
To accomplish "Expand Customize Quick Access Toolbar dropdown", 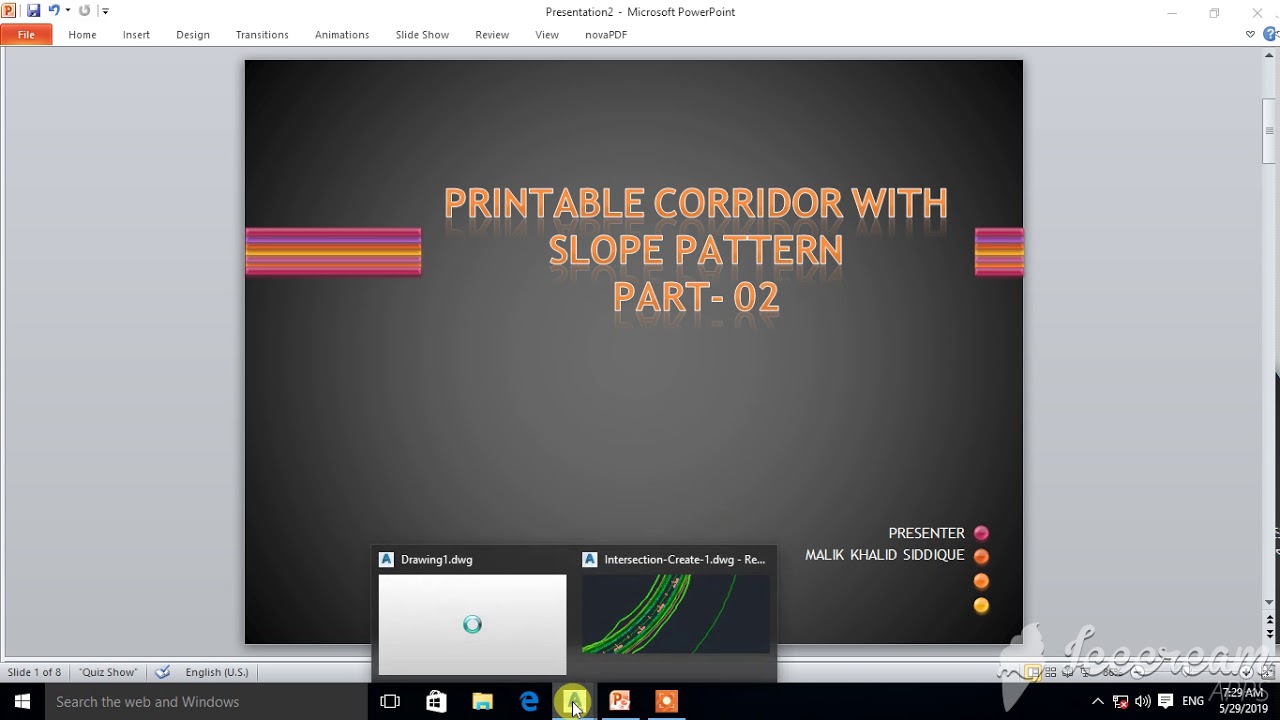I will click(105, 11).
